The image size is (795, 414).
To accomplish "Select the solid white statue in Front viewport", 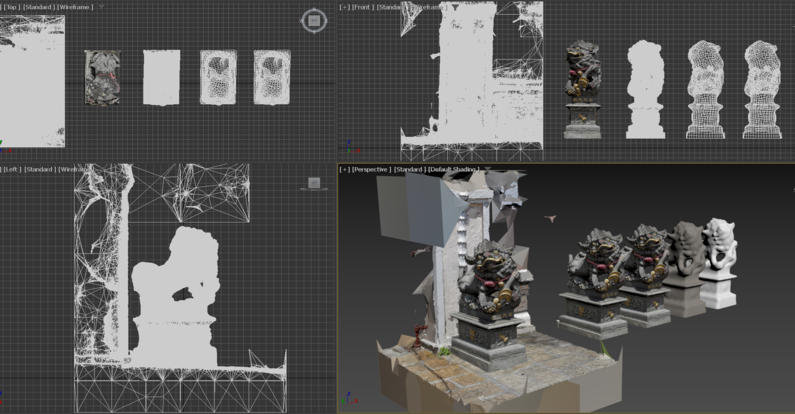I will [x=645, y=90].
